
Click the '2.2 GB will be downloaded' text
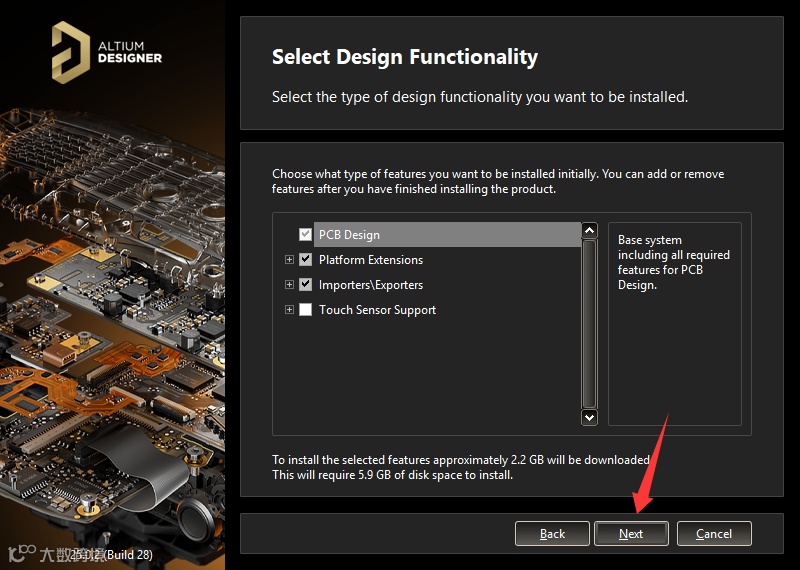tap(580, 460)
